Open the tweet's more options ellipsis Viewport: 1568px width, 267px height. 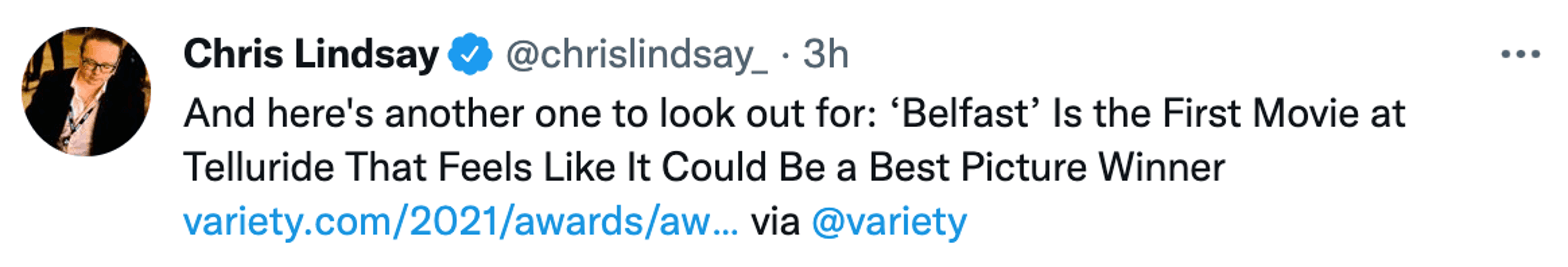click(x=1520, y=55)
